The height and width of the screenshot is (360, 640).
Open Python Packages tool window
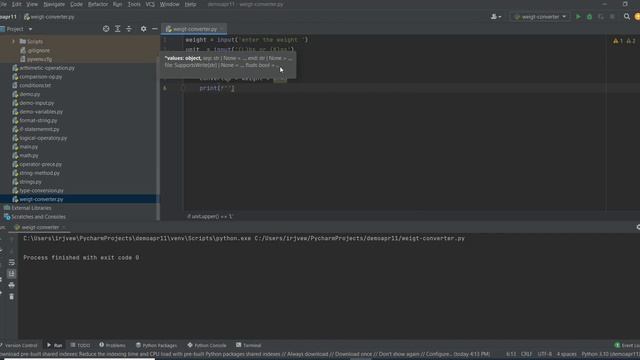(x=156, y=345)
